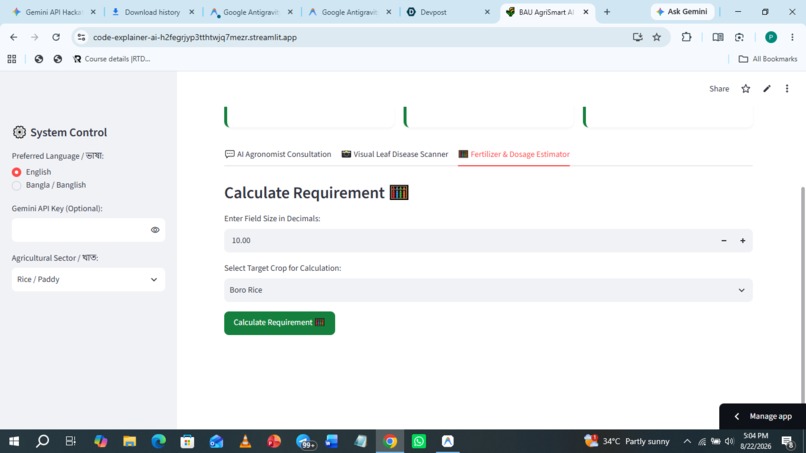The image size is (806, 453).
Task: Open the Chrome three-dot menu
Action: (792, 37)
